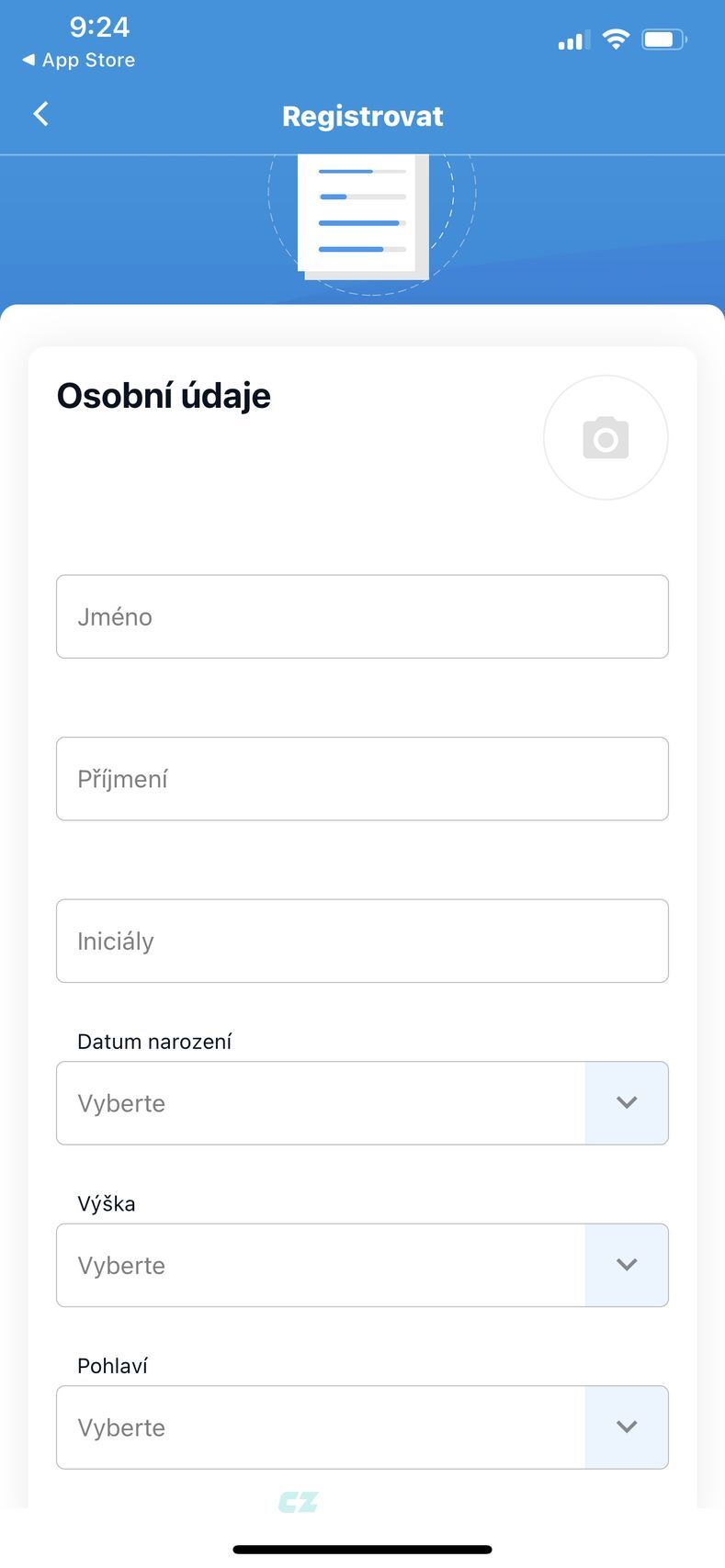This screenshot has width=725, height=1568.
Task: Return to App Store via breadcrumb
Action: tap(78, 60)
